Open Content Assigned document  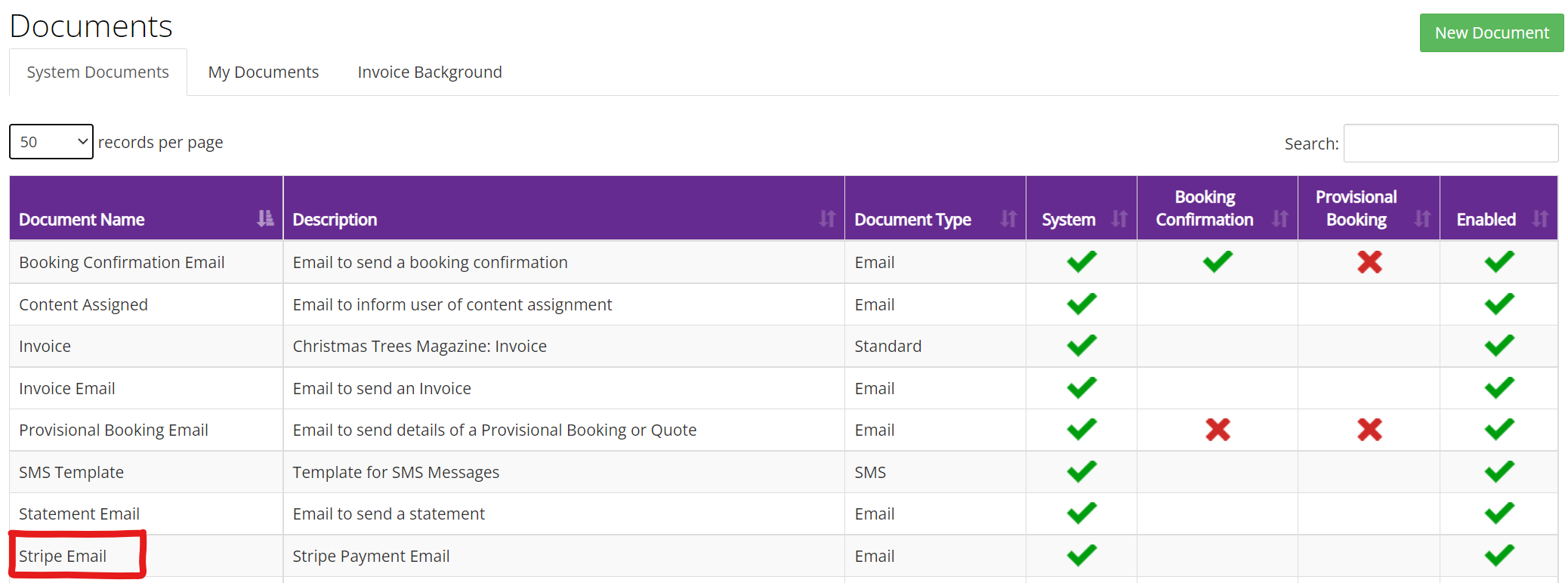click(83, 304)
